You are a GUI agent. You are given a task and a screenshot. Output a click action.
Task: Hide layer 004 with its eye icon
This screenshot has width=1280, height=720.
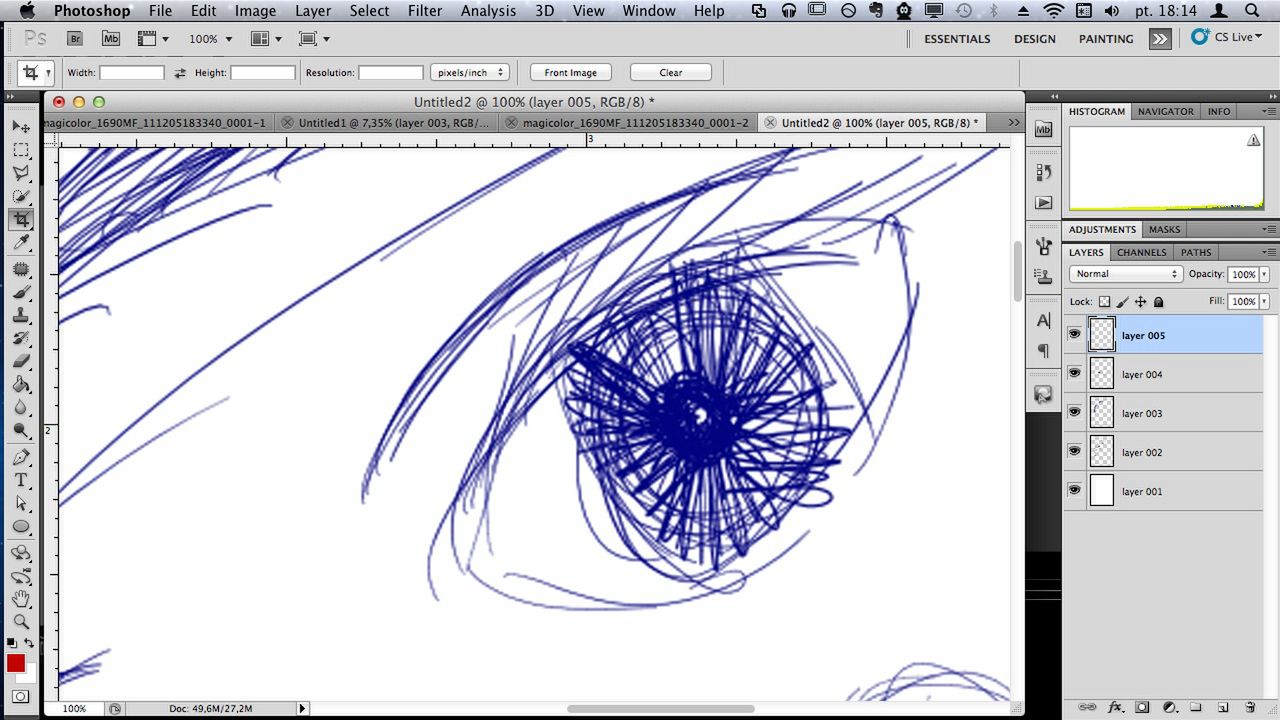click(x=1075, y=373)
